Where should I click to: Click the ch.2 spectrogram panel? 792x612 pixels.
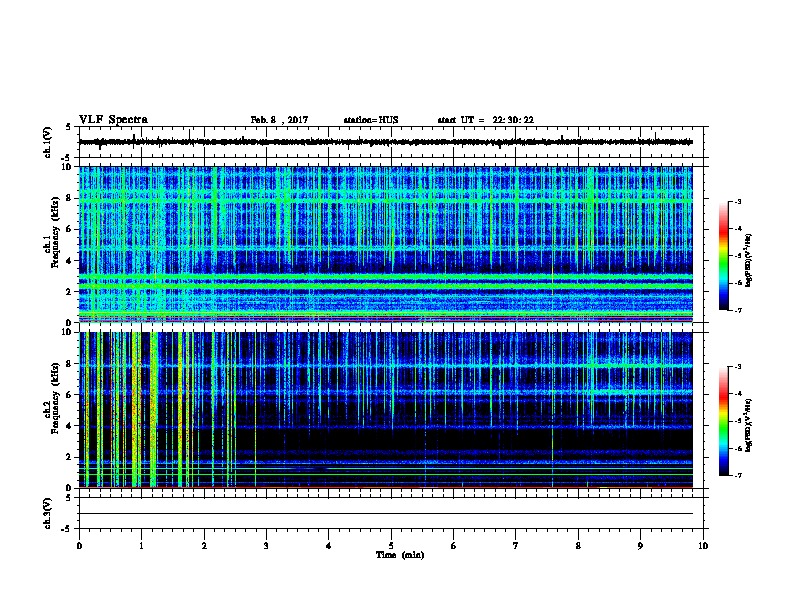click(386, 410)
